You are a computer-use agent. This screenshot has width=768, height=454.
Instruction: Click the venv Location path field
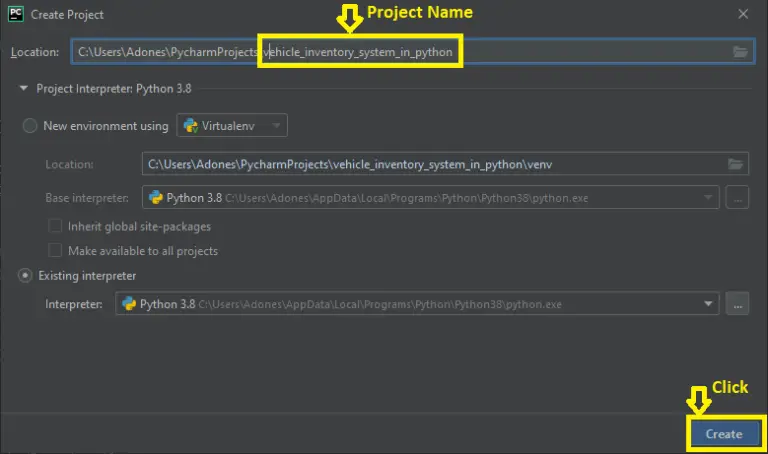tap(445, 164)
